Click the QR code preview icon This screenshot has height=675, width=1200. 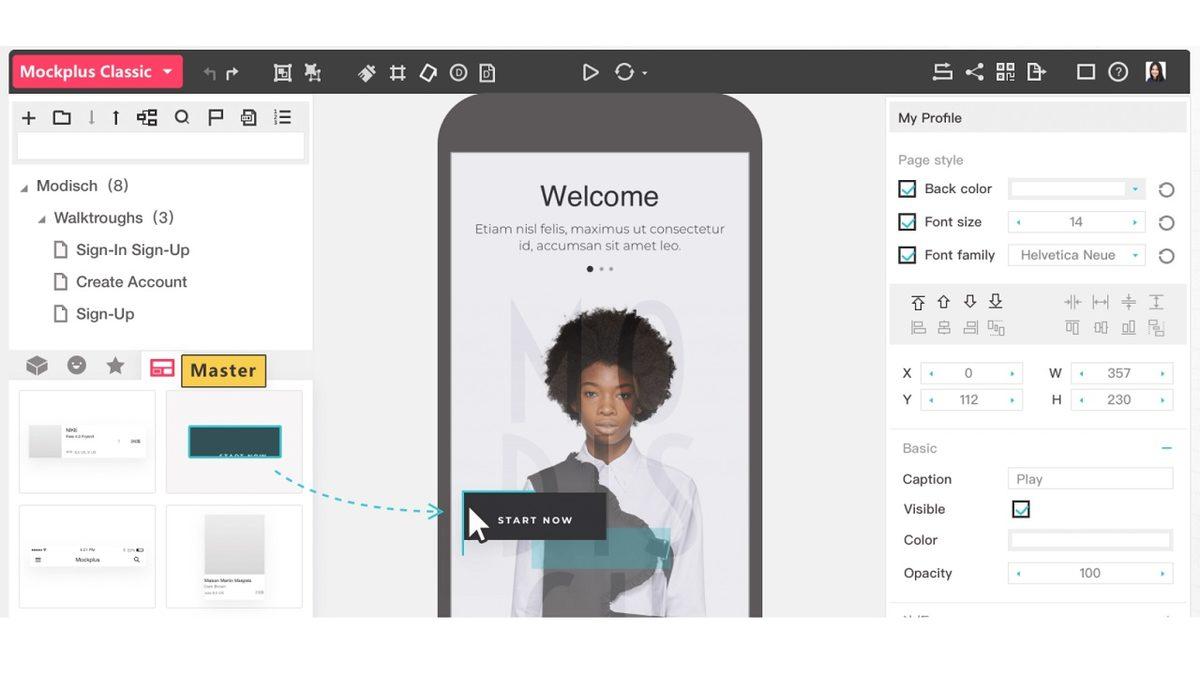[x=1005, y=72]
